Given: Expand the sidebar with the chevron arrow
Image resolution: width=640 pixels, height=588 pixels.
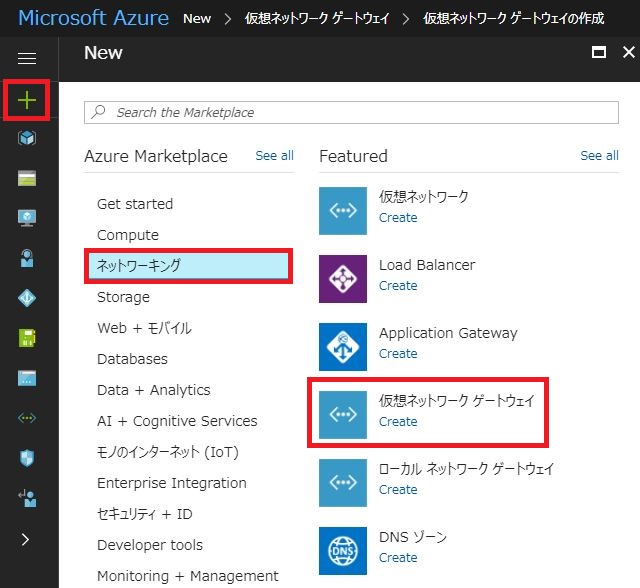Looking at the screenshot, I should tap(25, 539).
